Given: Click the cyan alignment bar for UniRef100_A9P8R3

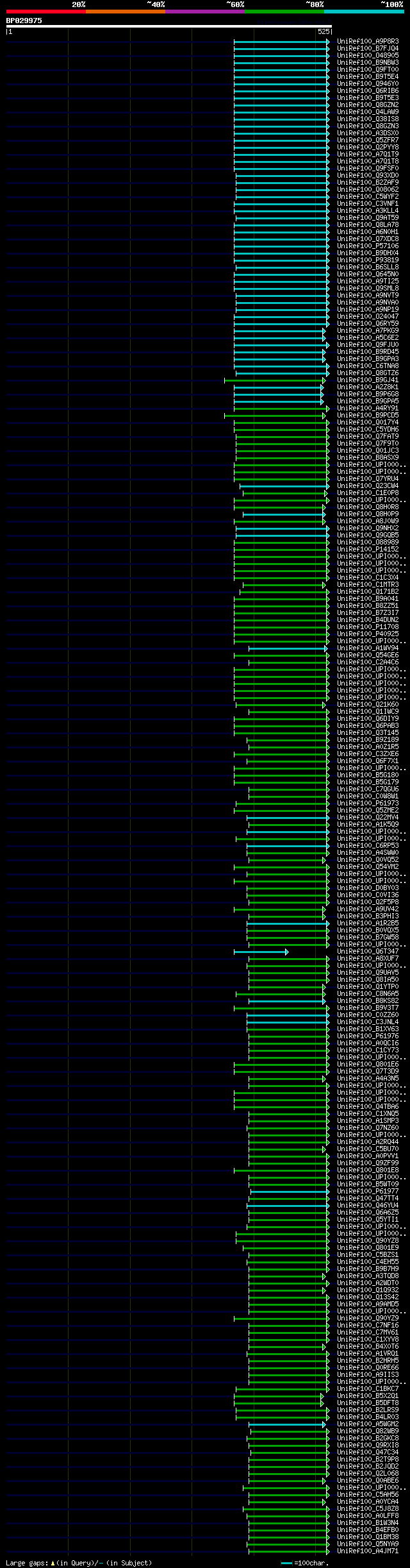Looking at the screenshot, I should pyautogui.click(x=282, y=42).
